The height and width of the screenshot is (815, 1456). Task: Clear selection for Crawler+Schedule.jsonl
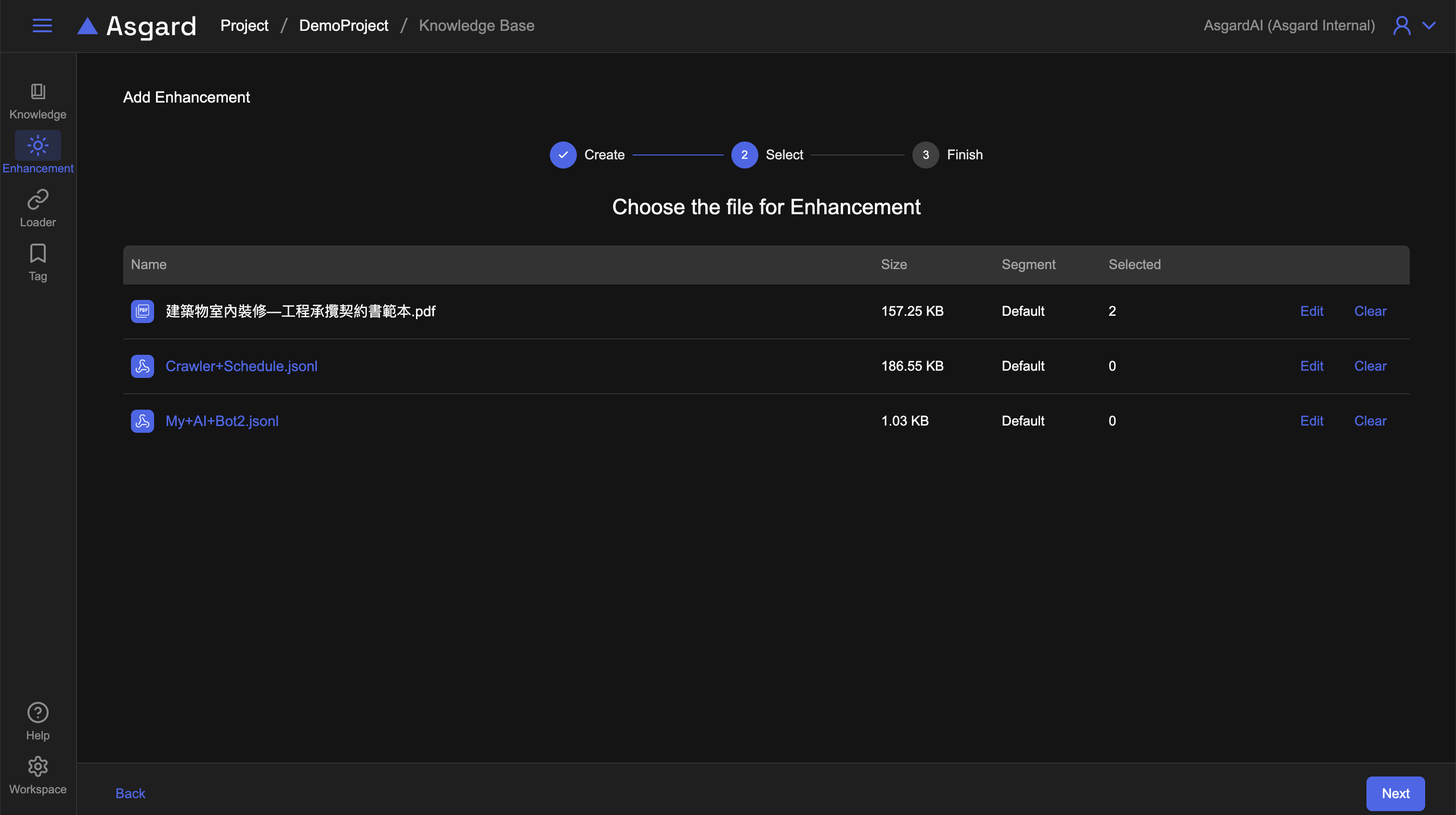1369,366
